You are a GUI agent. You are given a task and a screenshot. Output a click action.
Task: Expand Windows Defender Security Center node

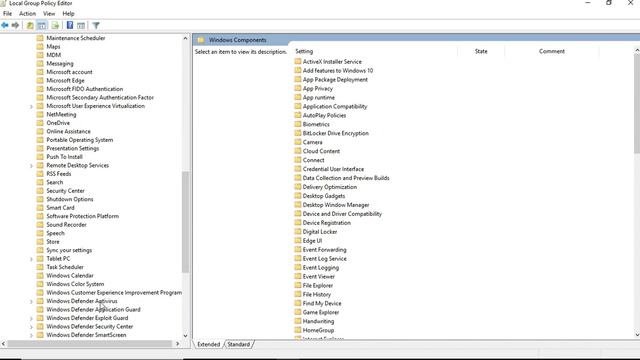point(31,327)
